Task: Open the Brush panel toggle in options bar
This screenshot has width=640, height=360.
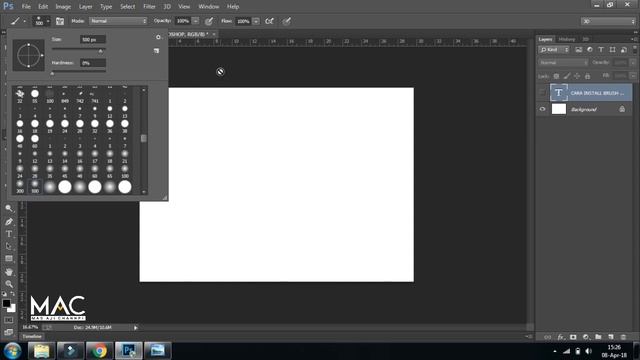Action: 60,21
